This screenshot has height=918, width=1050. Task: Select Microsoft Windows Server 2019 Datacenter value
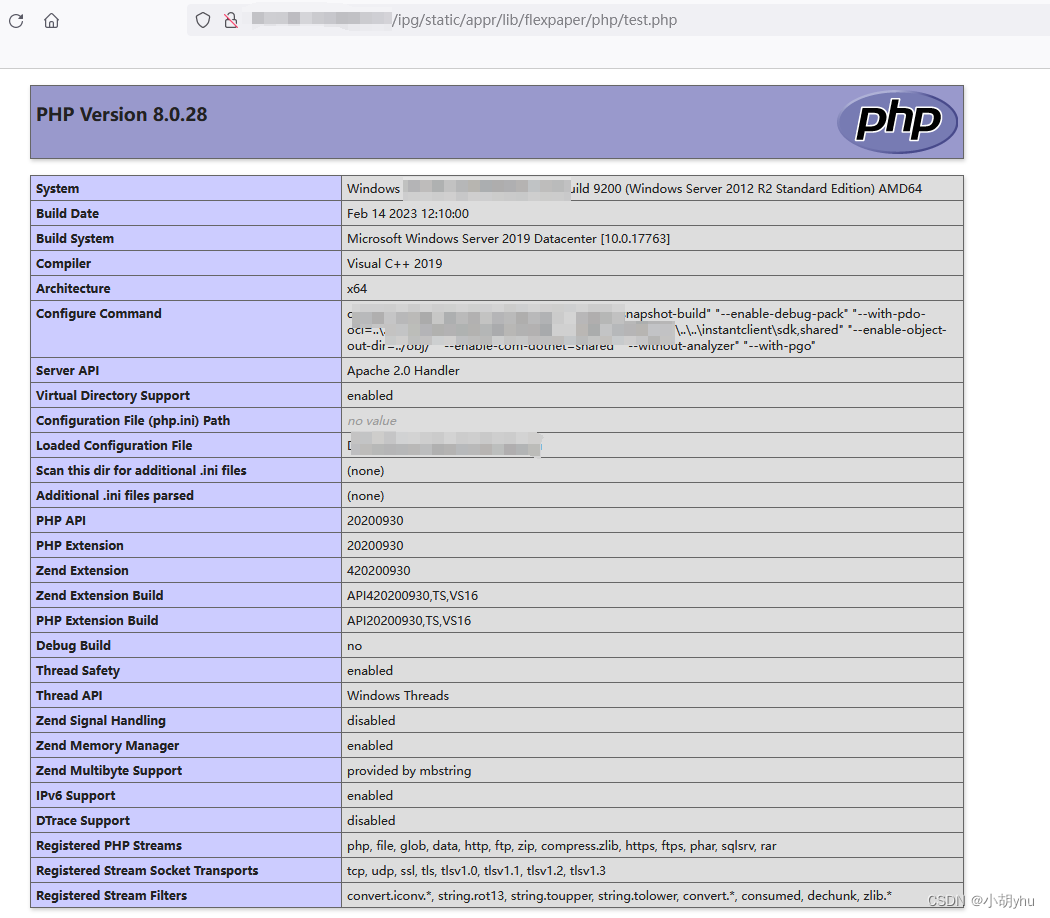coord(508,238)
